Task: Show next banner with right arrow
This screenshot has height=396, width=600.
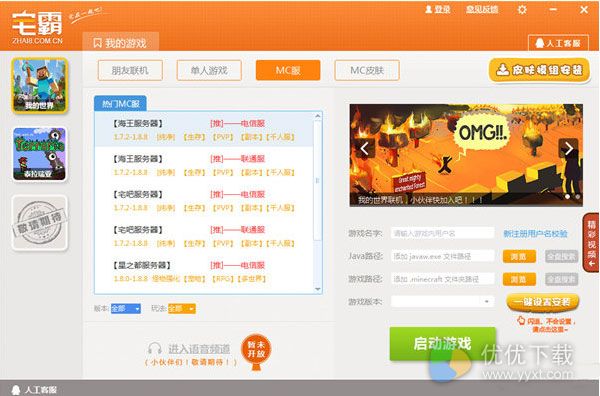Action: [569, 148]
